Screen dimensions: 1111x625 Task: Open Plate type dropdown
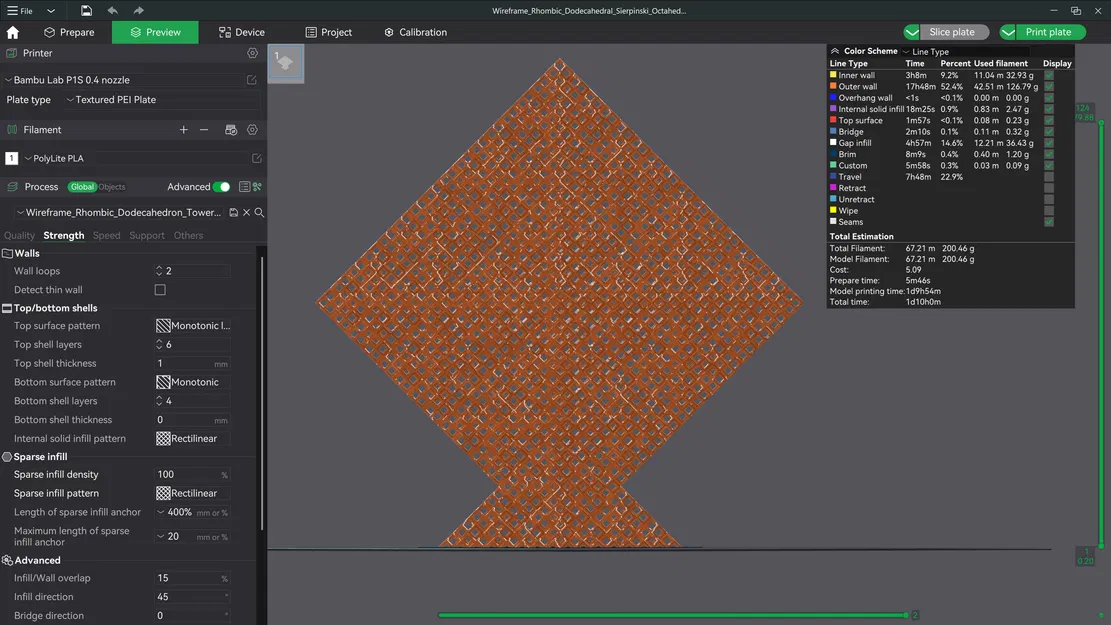coord(70,100)
